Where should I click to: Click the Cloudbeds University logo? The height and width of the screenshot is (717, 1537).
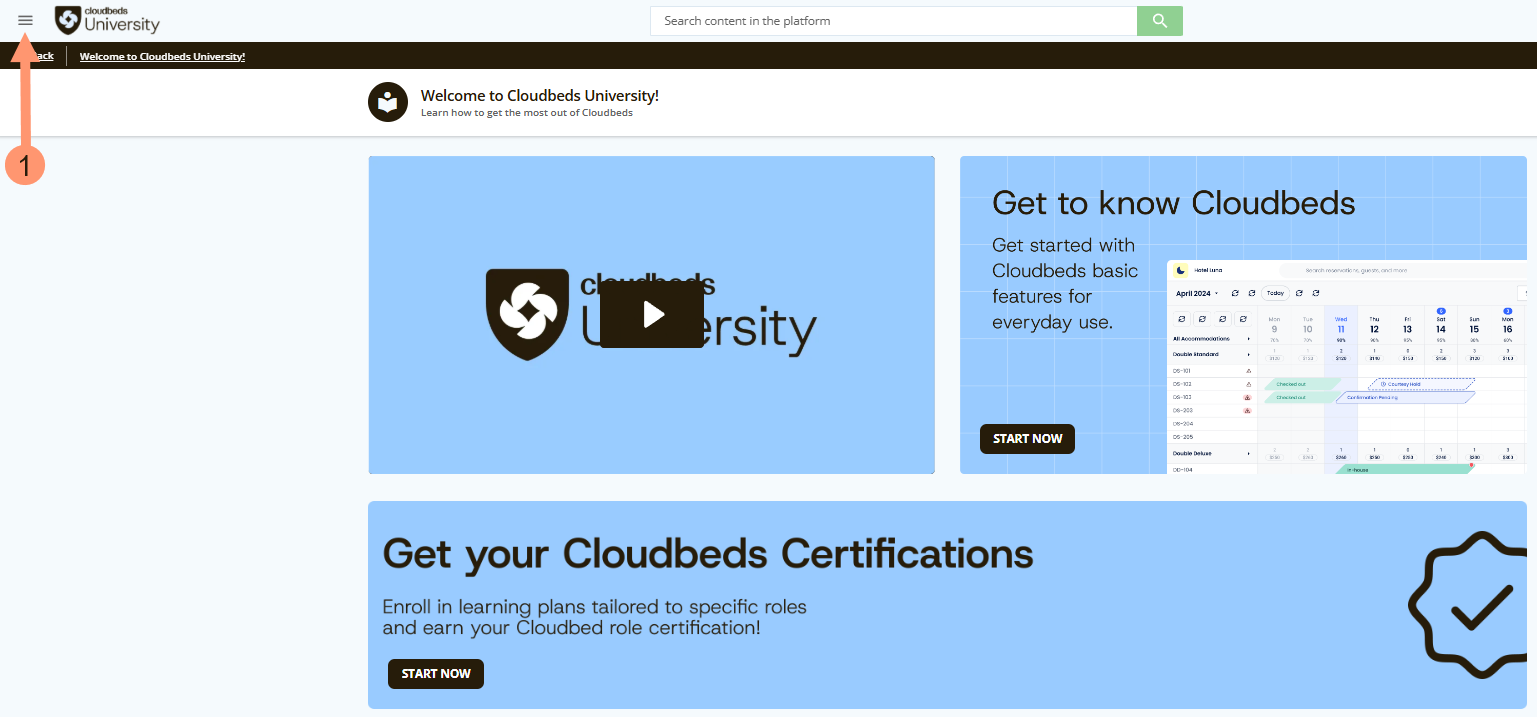point(107,20)
